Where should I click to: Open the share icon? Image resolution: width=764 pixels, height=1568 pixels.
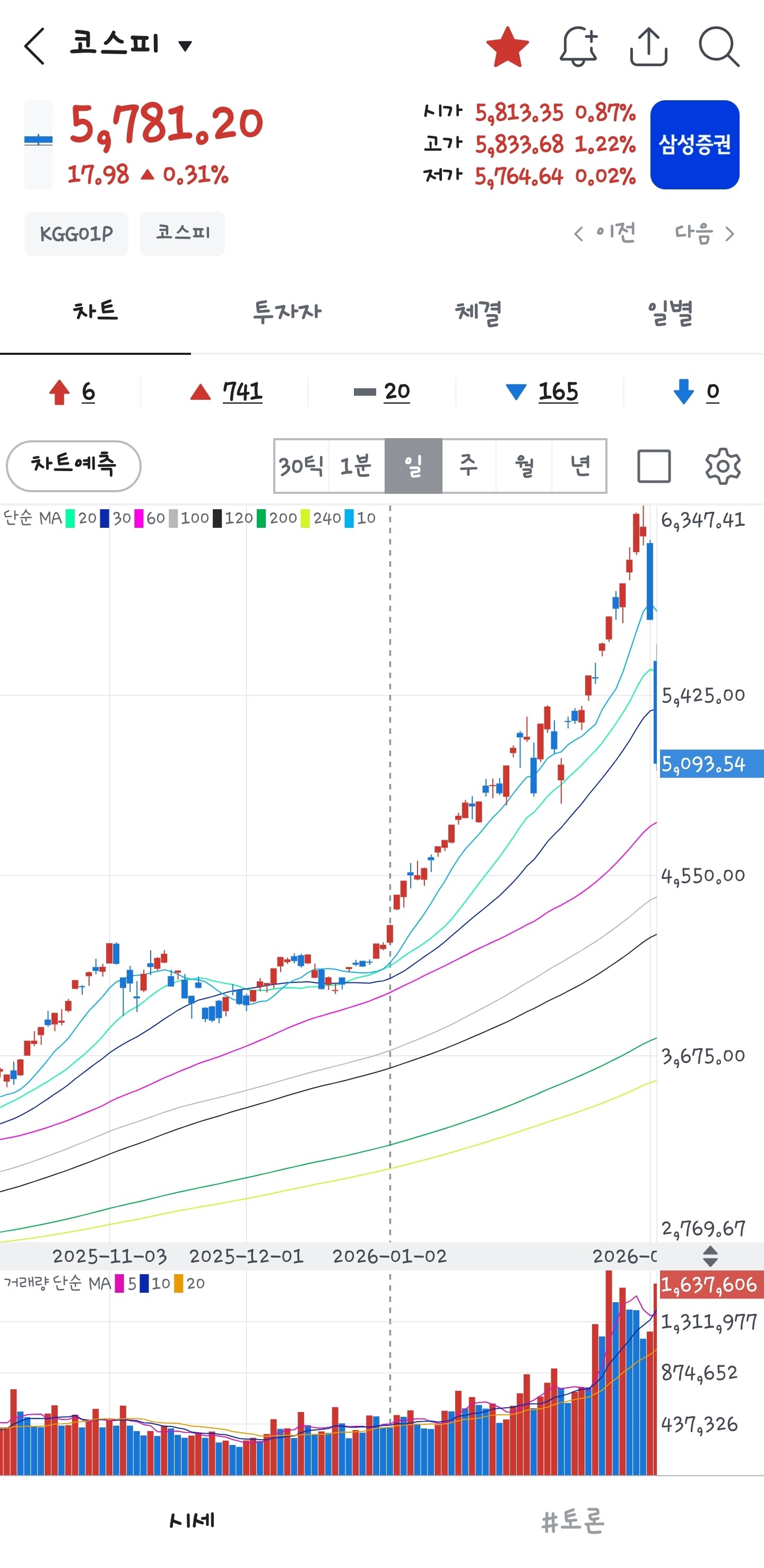click(x=648, y=47)
